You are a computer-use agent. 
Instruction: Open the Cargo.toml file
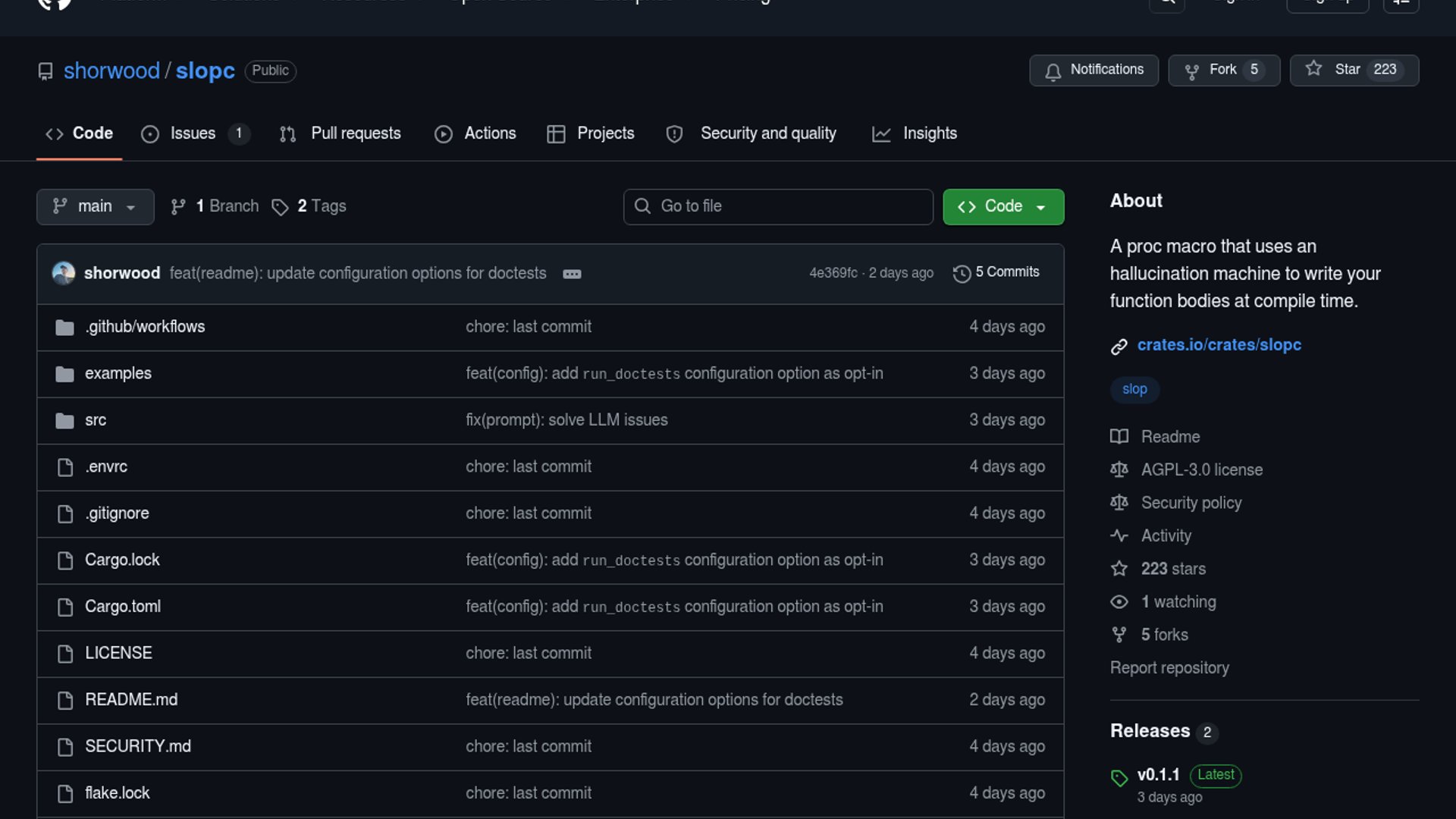pos(123,607)
